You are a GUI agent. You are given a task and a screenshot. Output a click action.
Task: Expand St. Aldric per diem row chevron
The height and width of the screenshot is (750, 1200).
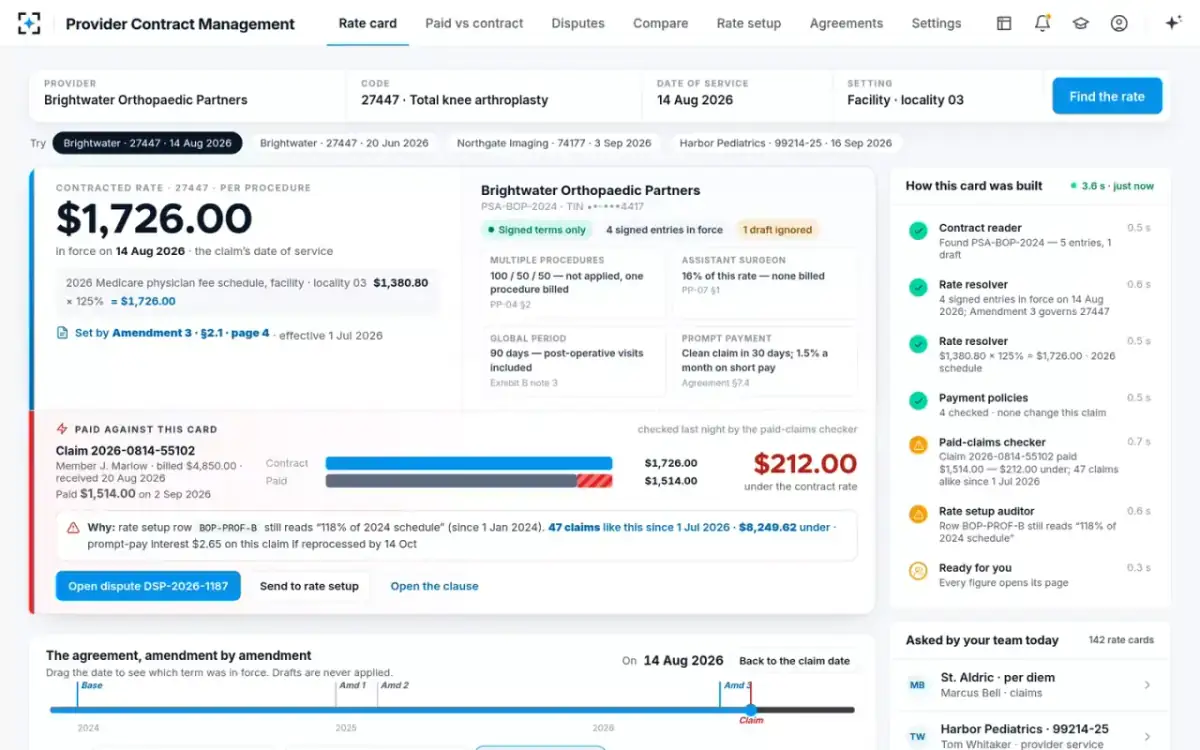1147,685
